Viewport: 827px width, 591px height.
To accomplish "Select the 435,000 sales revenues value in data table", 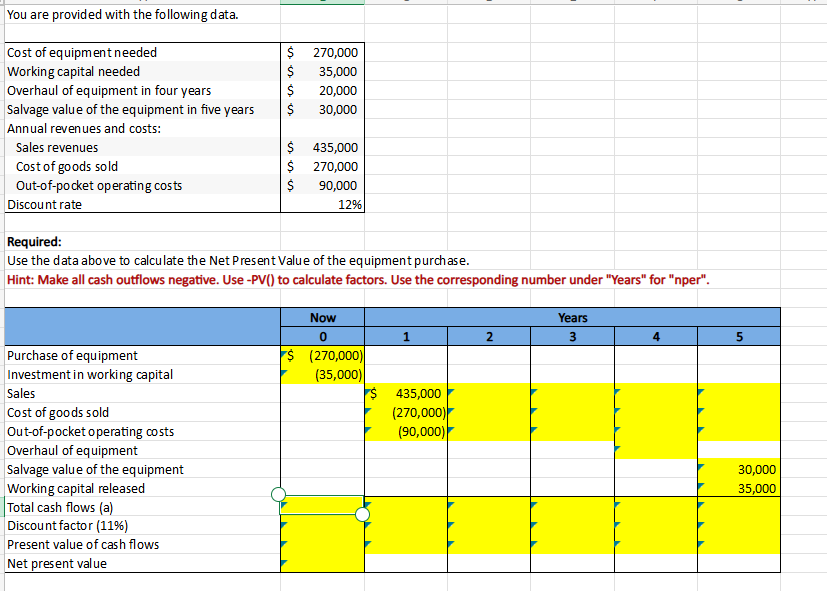I will pyautogui.click(x=322, y=148).
